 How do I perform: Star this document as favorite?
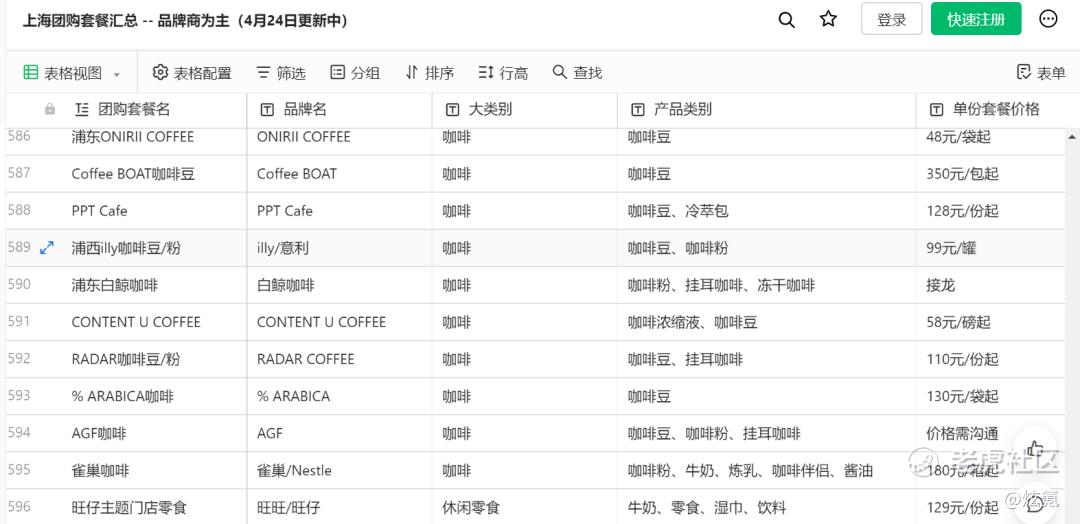coord(828,19)
